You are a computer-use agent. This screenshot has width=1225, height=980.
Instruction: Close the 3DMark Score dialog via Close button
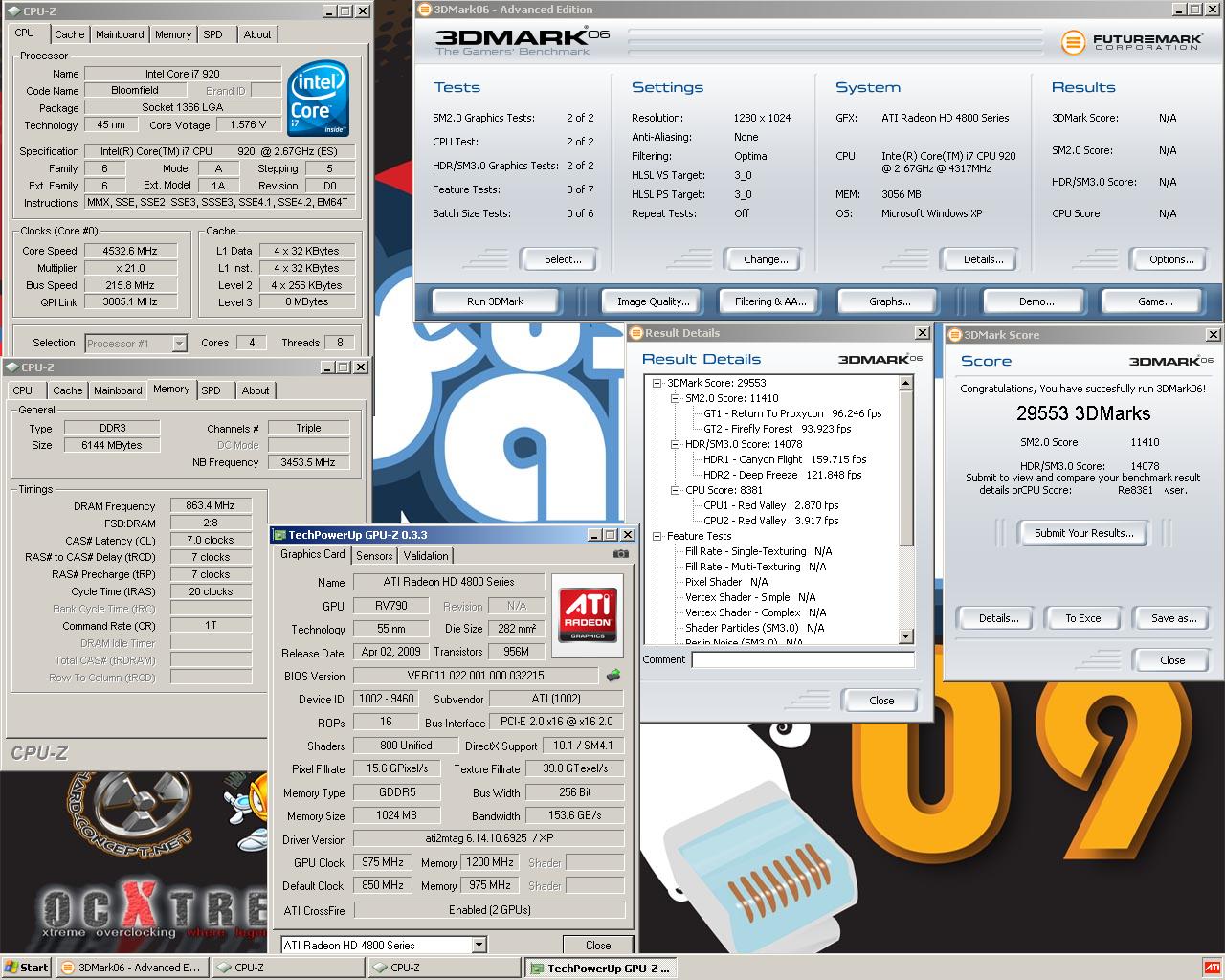coord(1171,660)
